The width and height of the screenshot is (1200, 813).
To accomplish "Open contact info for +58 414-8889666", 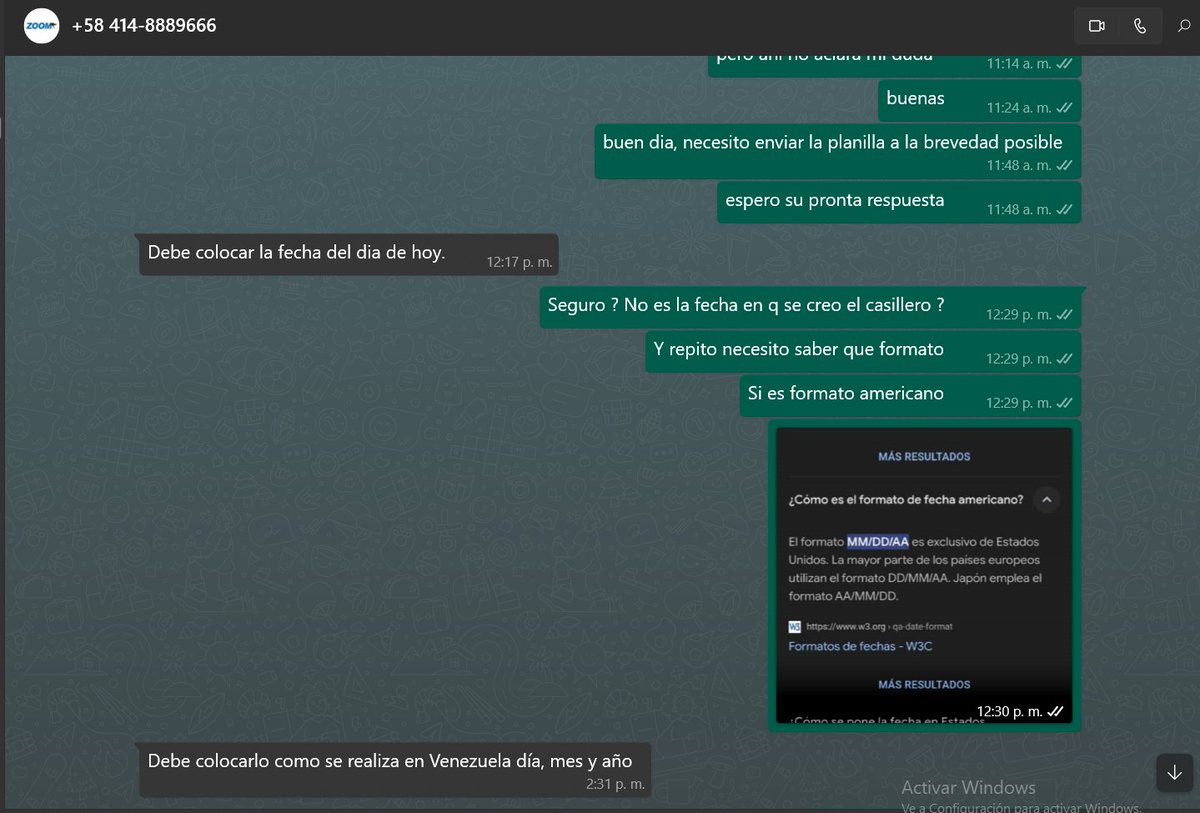I will 144,26.
